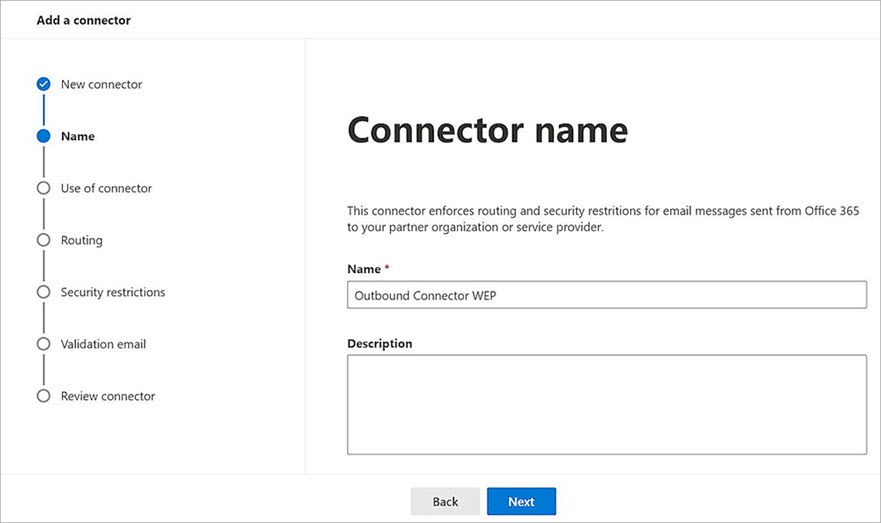Image resolution: width=881 pixels, height=523 pixels.
Task: Select the Security restrictions step label
Action: point(113,292)
